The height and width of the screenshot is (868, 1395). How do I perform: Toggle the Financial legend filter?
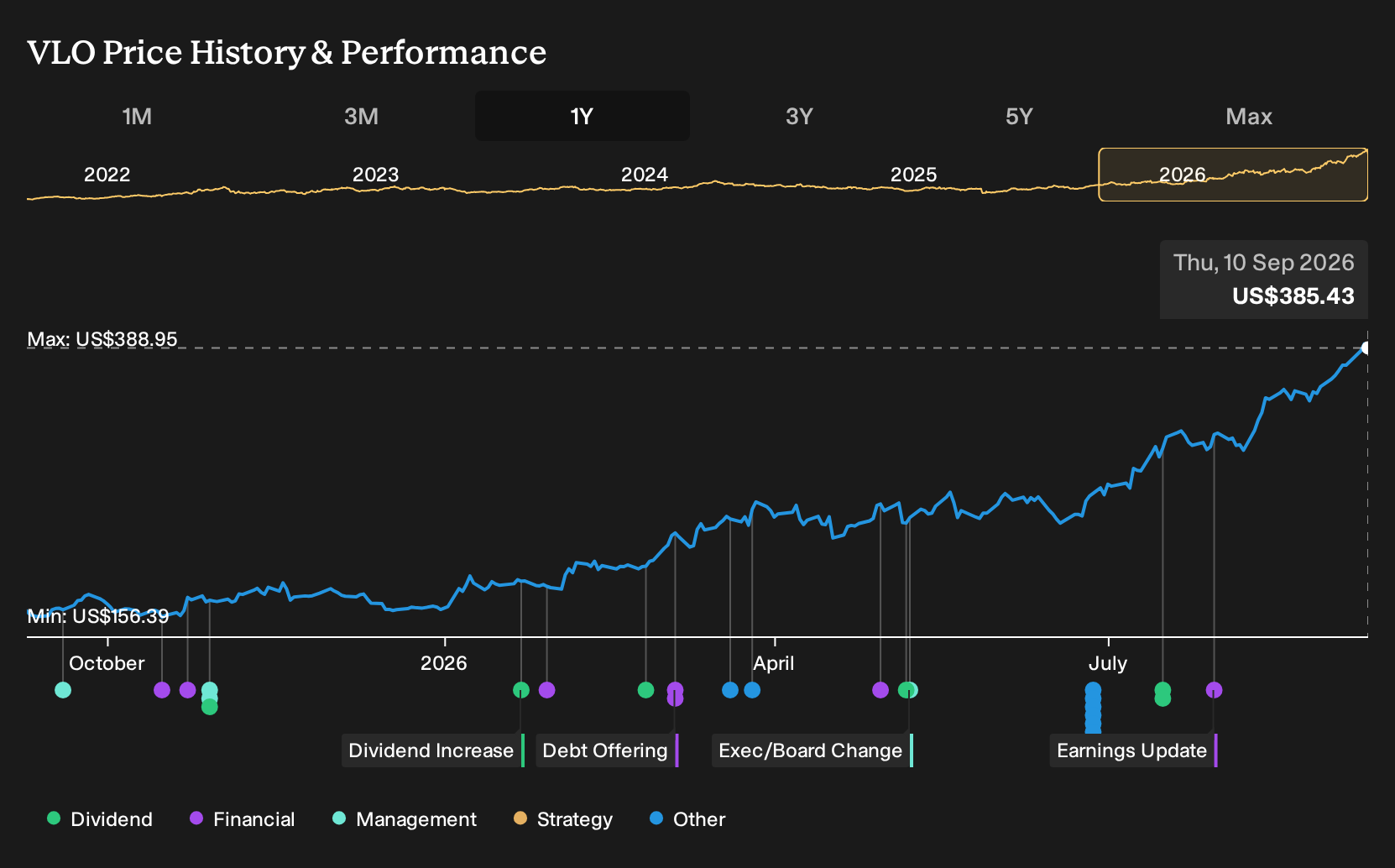[x=242, y=819]
